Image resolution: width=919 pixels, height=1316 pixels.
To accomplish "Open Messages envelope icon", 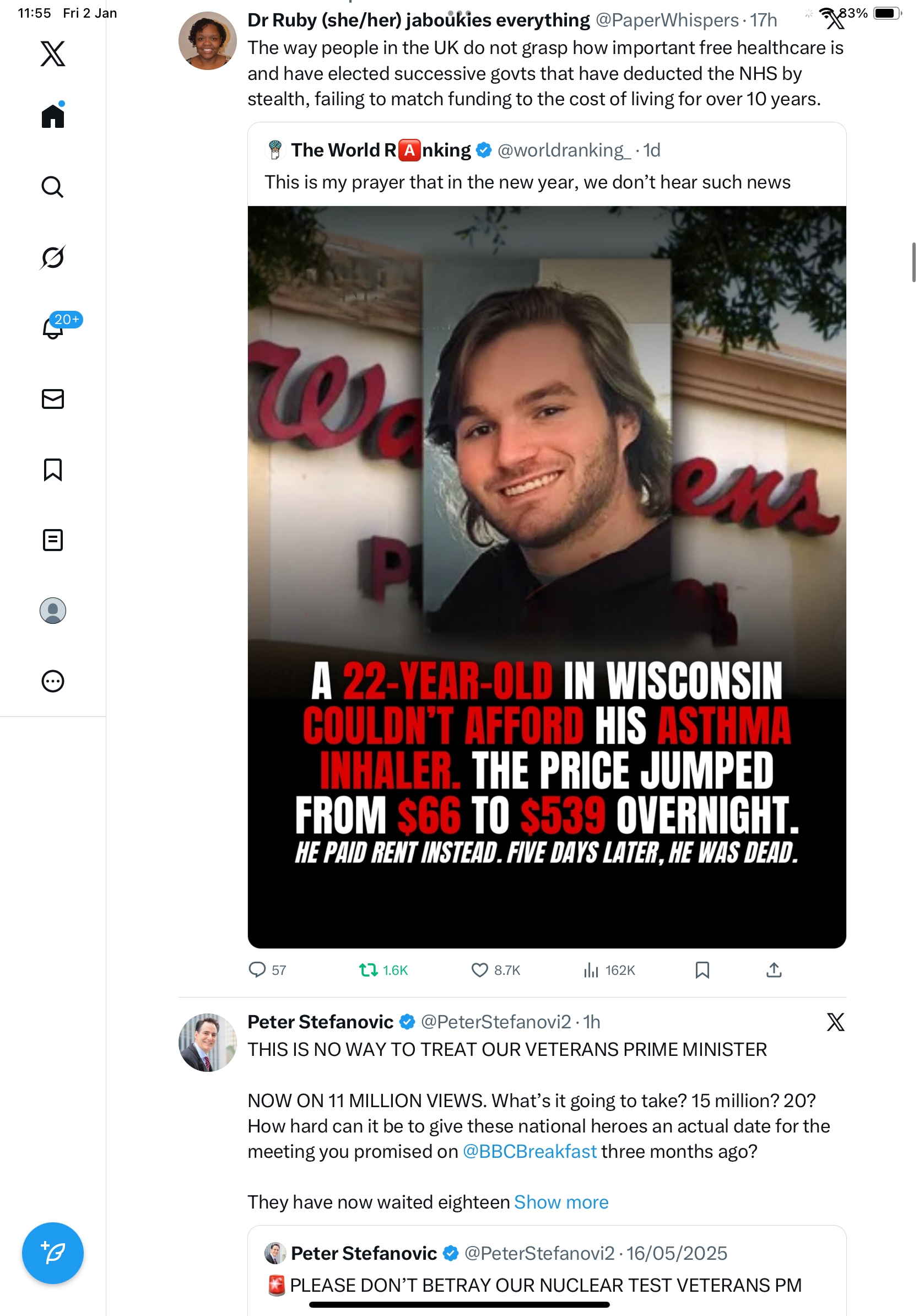I will click(x=53, y=399).
